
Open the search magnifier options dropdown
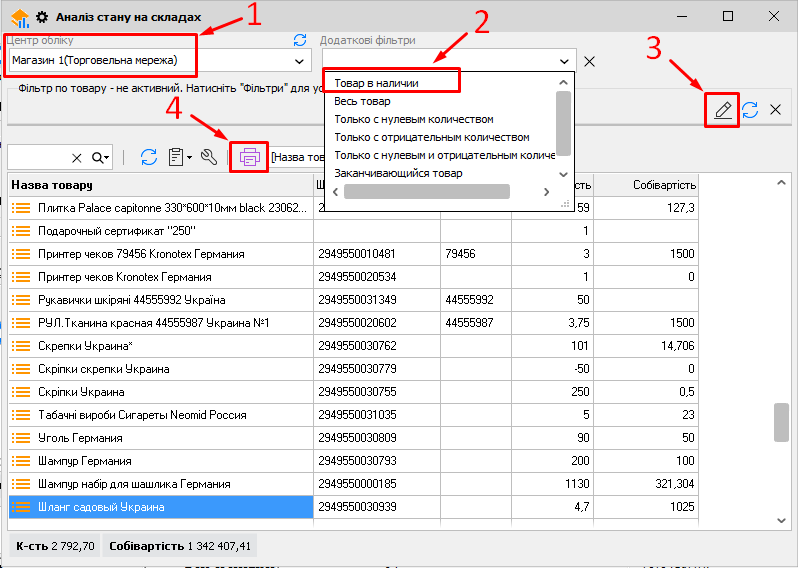(x=101, y=157)
